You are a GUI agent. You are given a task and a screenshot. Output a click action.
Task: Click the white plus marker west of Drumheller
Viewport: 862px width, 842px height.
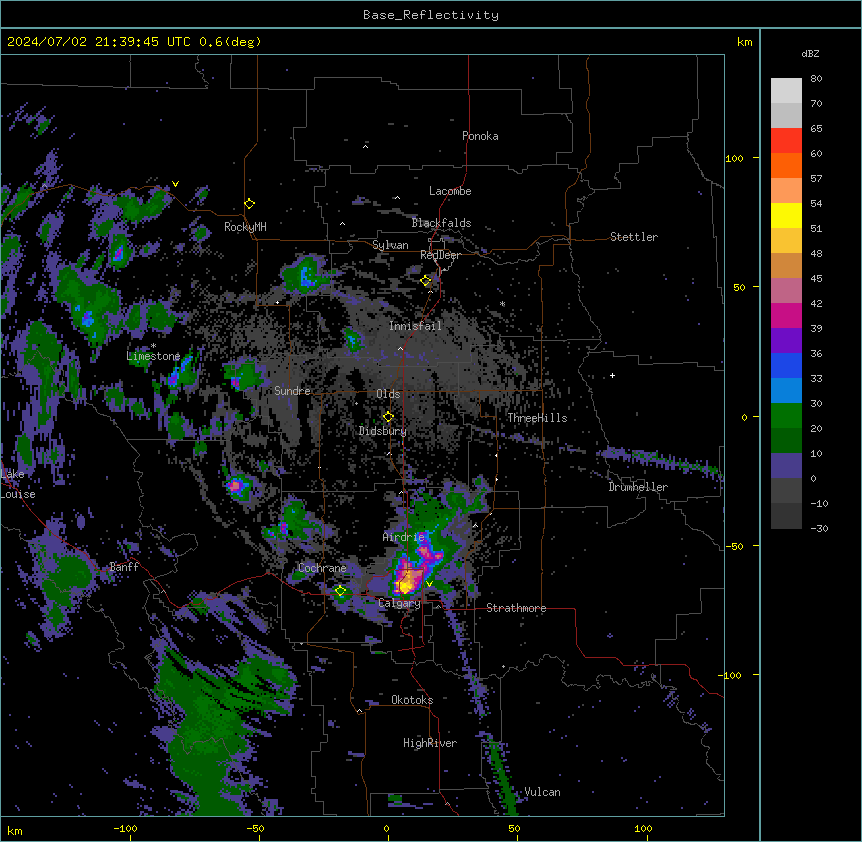[x=612, y=375]
